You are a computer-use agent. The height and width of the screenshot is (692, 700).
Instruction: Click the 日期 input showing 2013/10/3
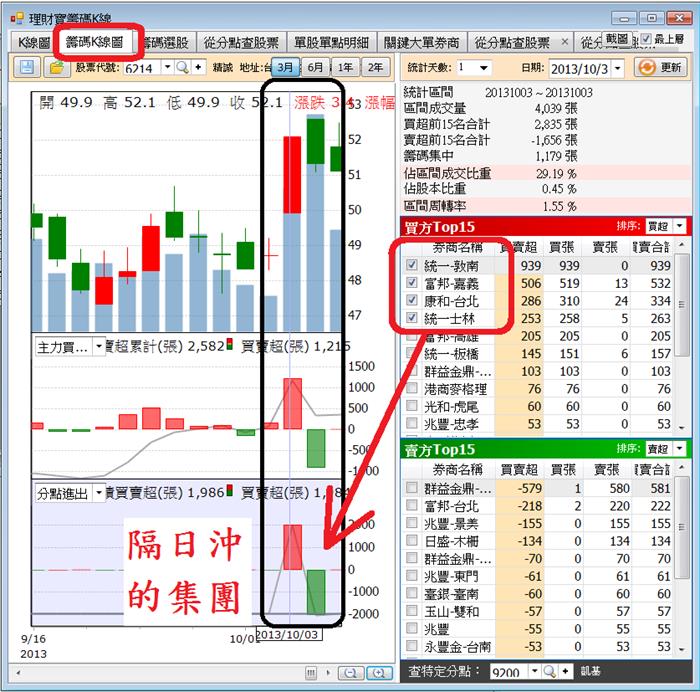(580, 69)
